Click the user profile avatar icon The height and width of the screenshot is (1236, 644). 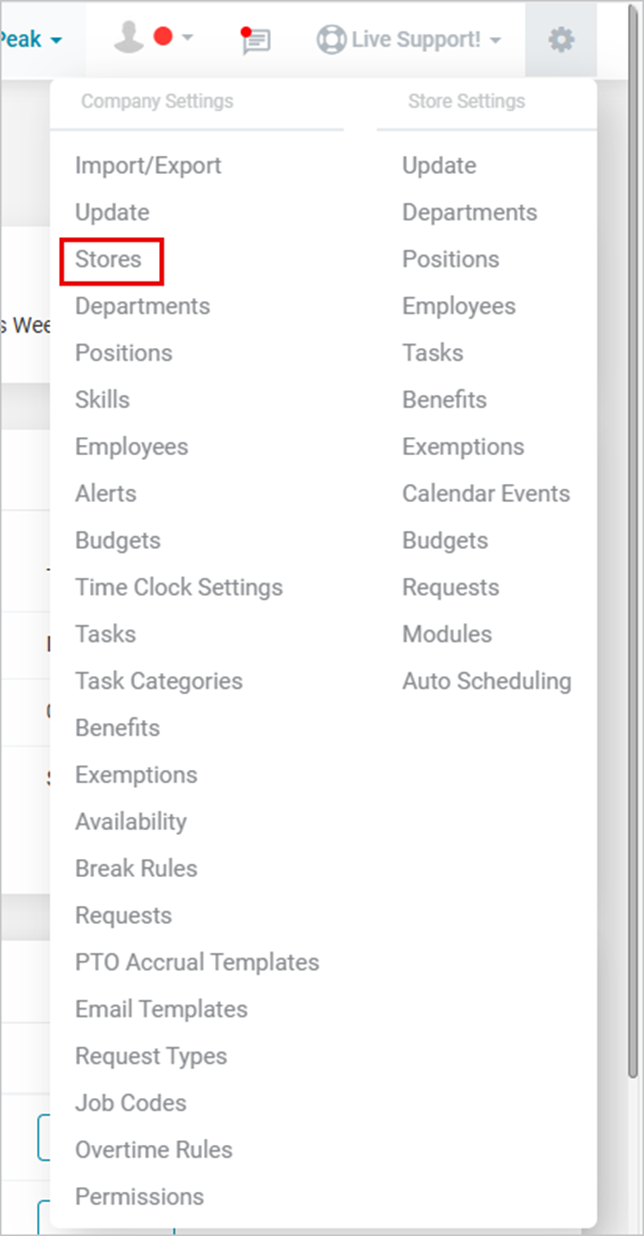(x=129, y=37)
